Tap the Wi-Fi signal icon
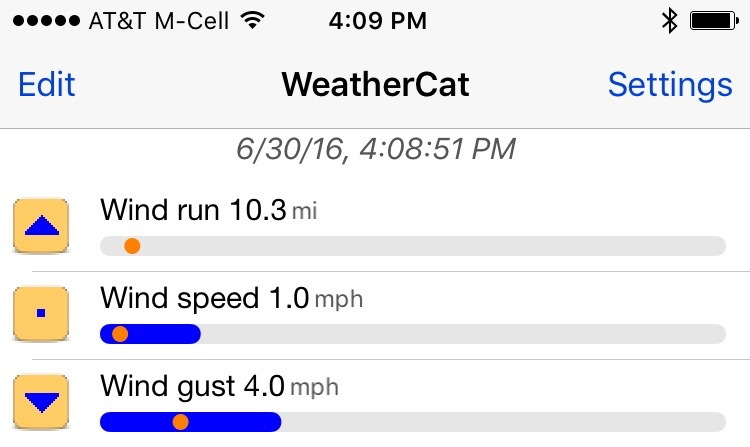Screen dimensions: 750x447 [252, 20]
